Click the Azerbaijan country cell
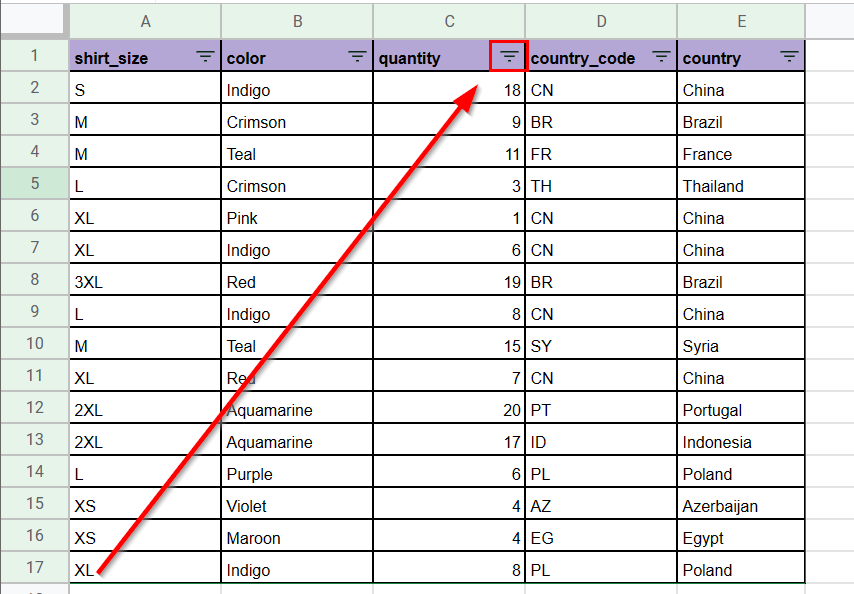854x594 pixels. tap(741, 504)
